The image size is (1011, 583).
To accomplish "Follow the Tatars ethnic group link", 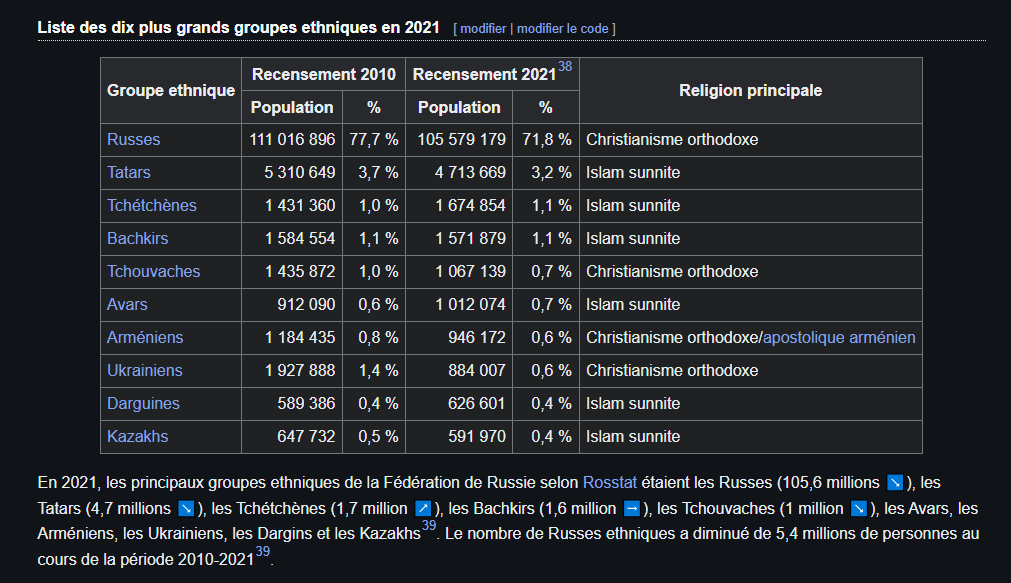I will pos(129,172).
